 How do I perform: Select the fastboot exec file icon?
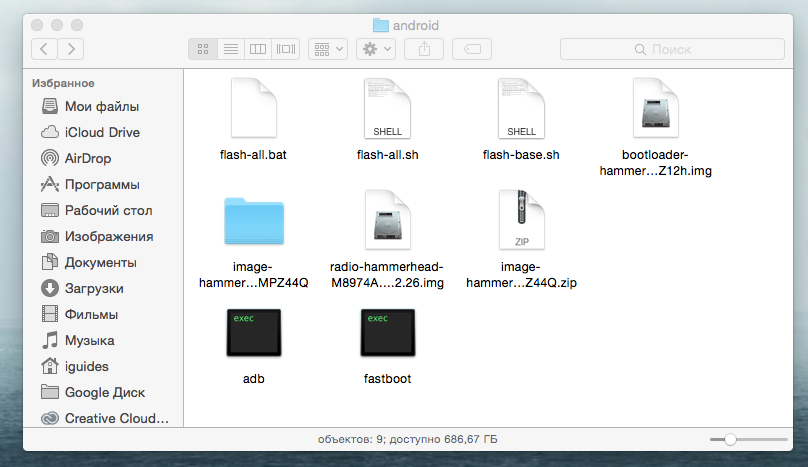(x=388, y=333)
